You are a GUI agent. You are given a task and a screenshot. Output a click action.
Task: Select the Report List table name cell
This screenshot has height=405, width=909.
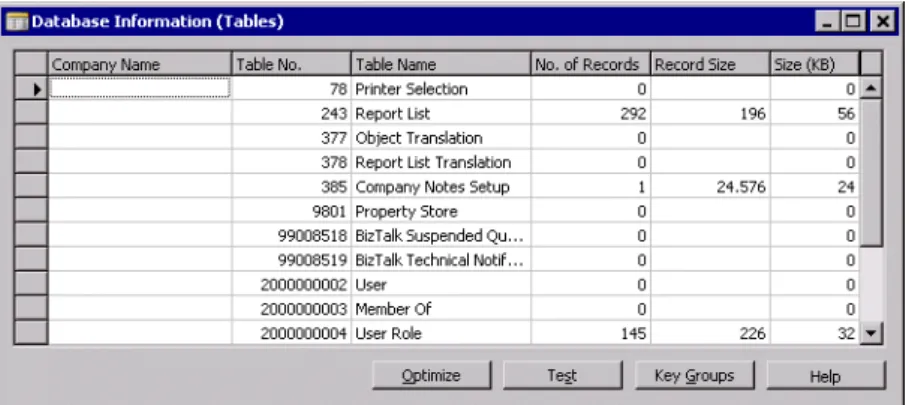[x=441, y=114]
